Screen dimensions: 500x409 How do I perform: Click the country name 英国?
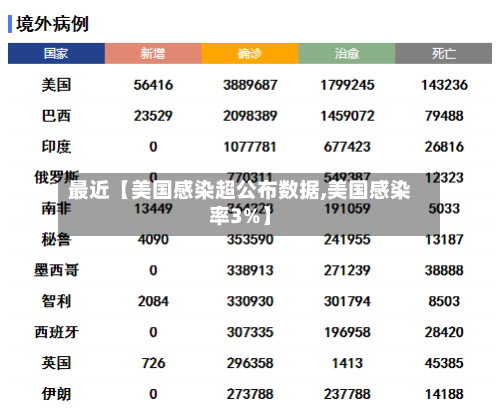point(56,363)
